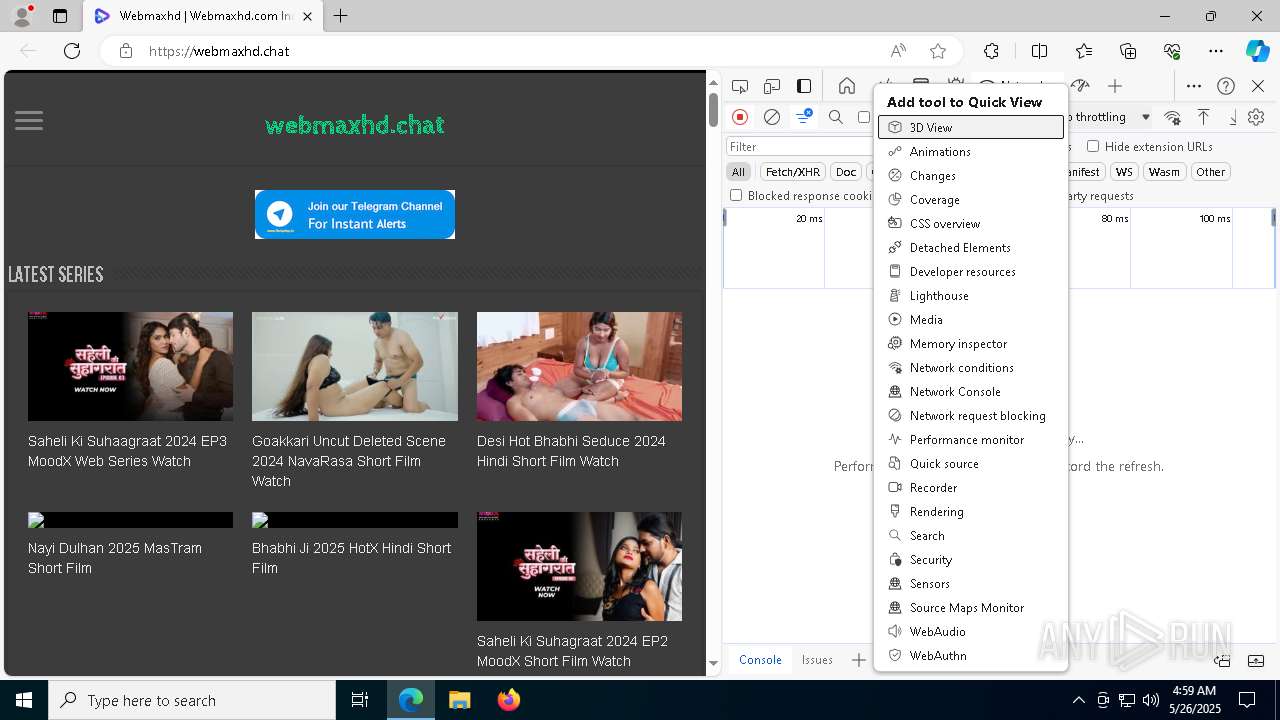
Task: Add Source Maps Monitor tool
Action: click(x=970, y=607)
